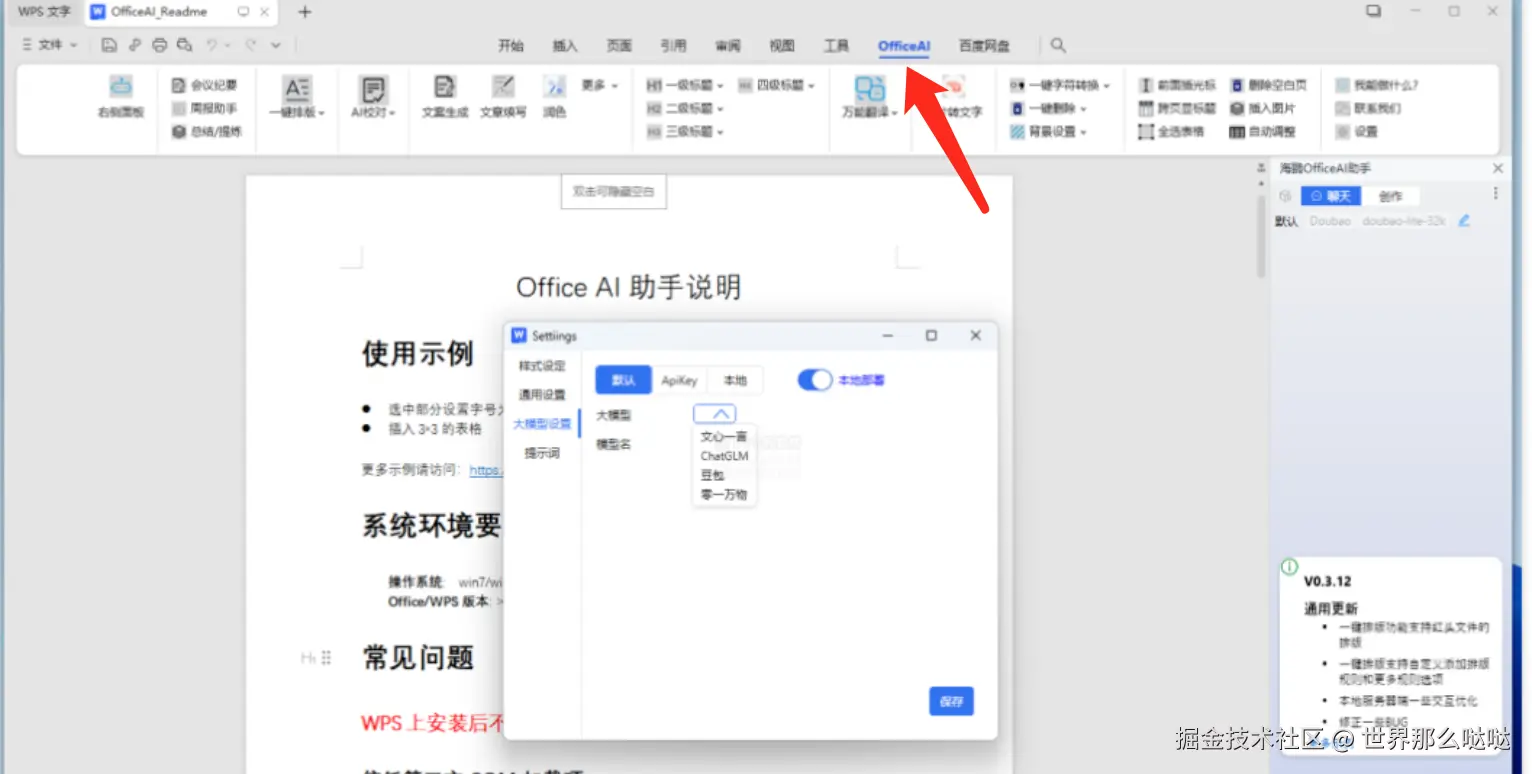Click the print icon in quick access toolbar
The image size is (1532, 774).
point(159,45)
